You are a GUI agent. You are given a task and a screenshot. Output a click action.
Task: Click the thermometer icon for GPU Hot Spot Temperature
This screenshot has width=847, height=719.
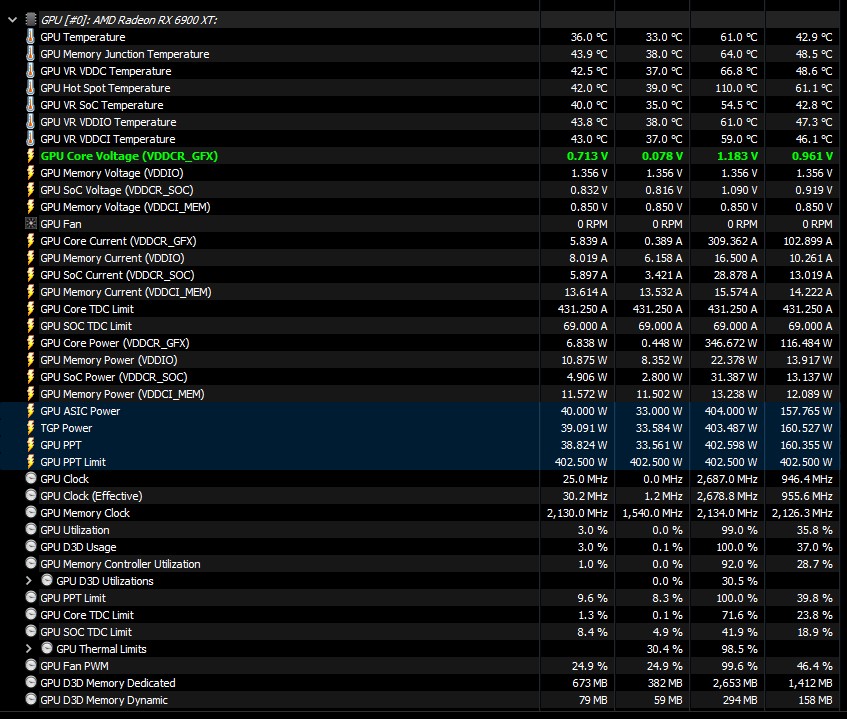pyautogui.click(x=31, y=88)
